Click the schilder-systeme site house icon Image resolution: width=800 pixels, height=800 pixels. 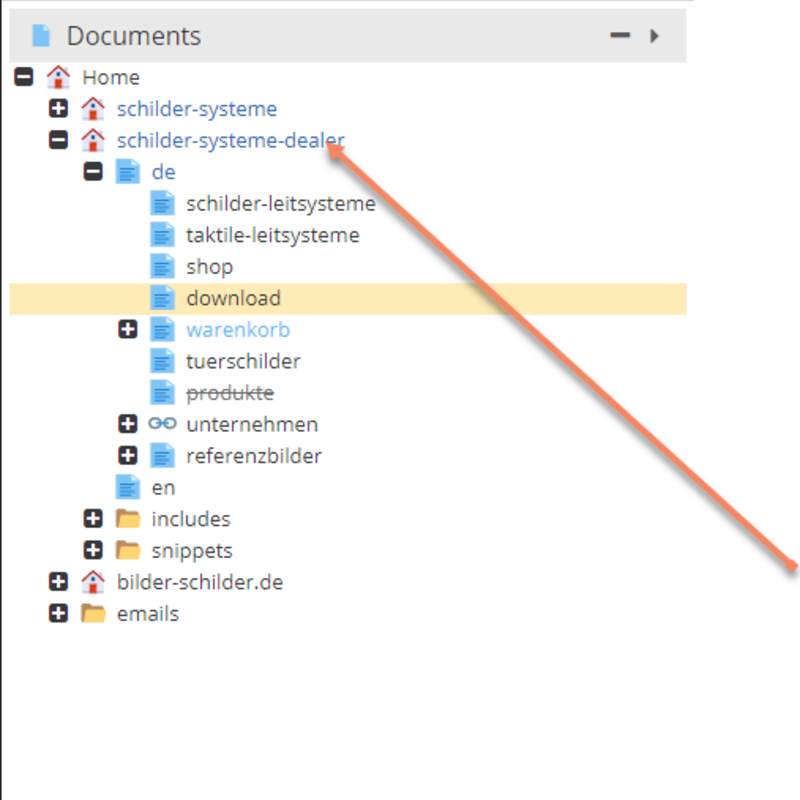pos(92,109)
